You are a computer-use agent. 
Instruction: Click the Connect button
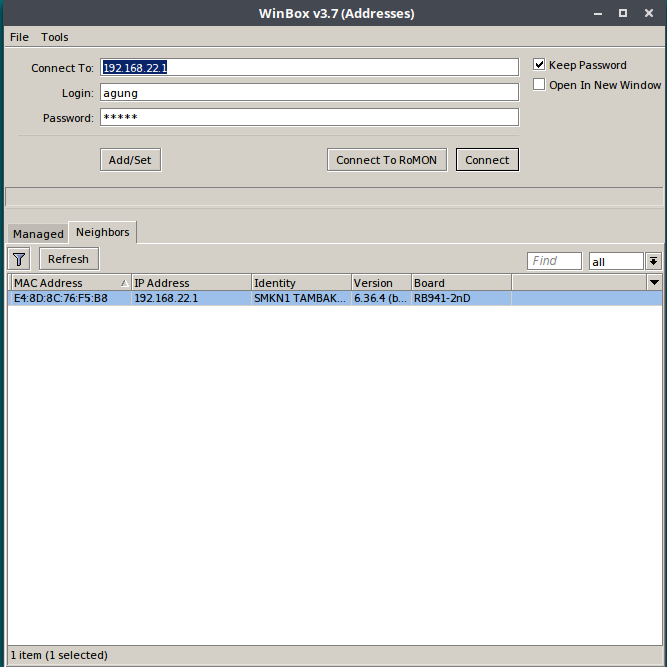click(487, 160)
